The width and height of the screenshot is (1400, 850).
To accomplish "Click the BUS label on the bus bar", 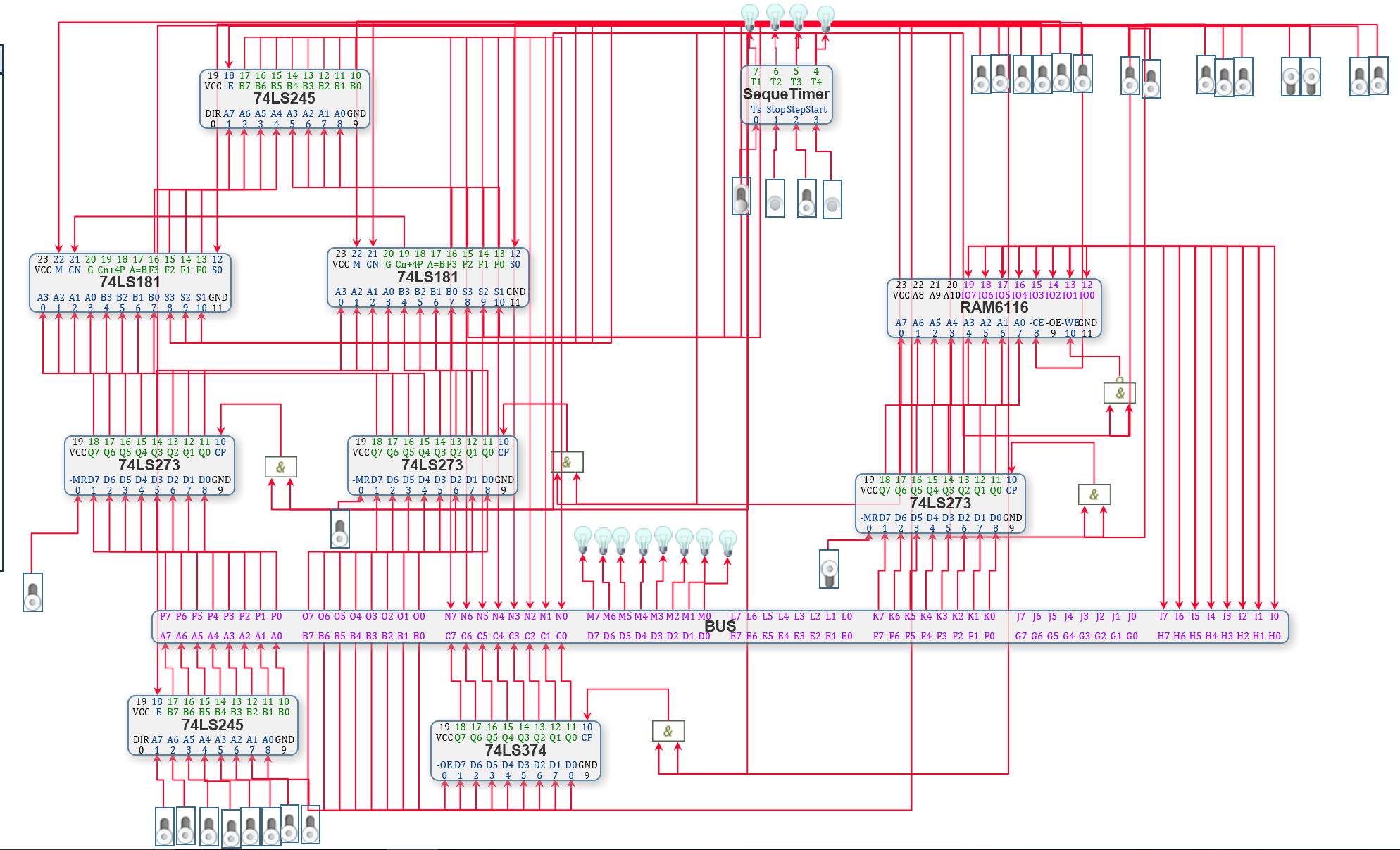I will (x=720, y=626).
